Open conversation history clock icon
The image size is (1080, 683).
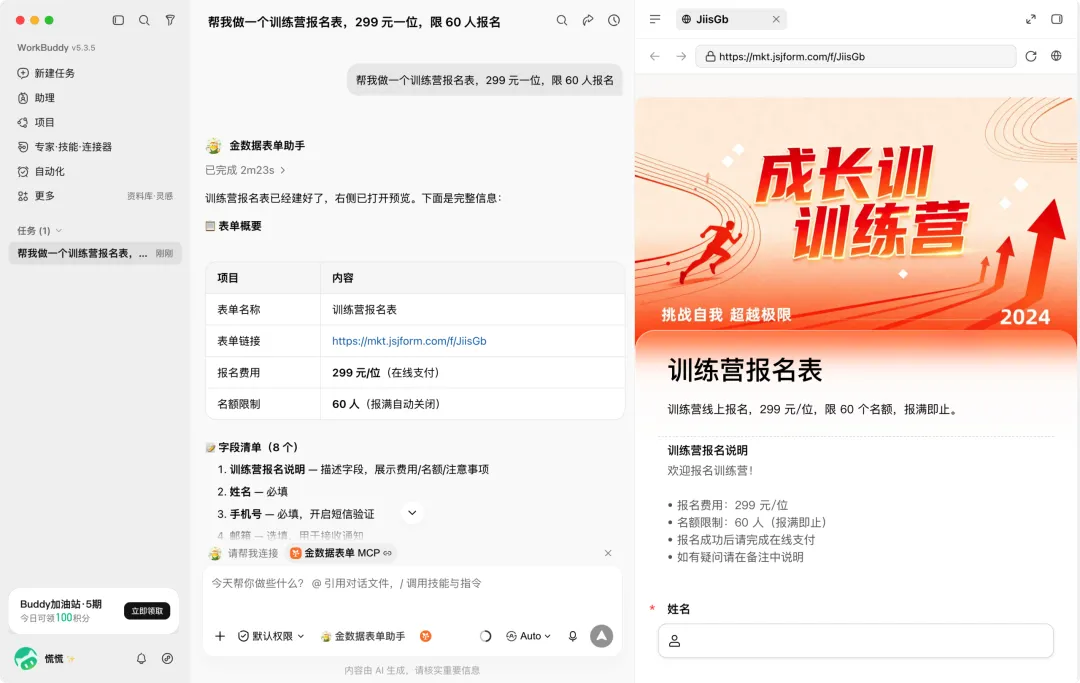614,21
